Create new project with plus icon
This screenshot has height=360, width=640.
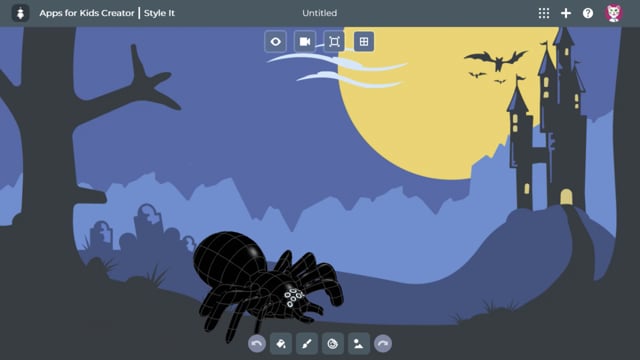tap(566, 13)
